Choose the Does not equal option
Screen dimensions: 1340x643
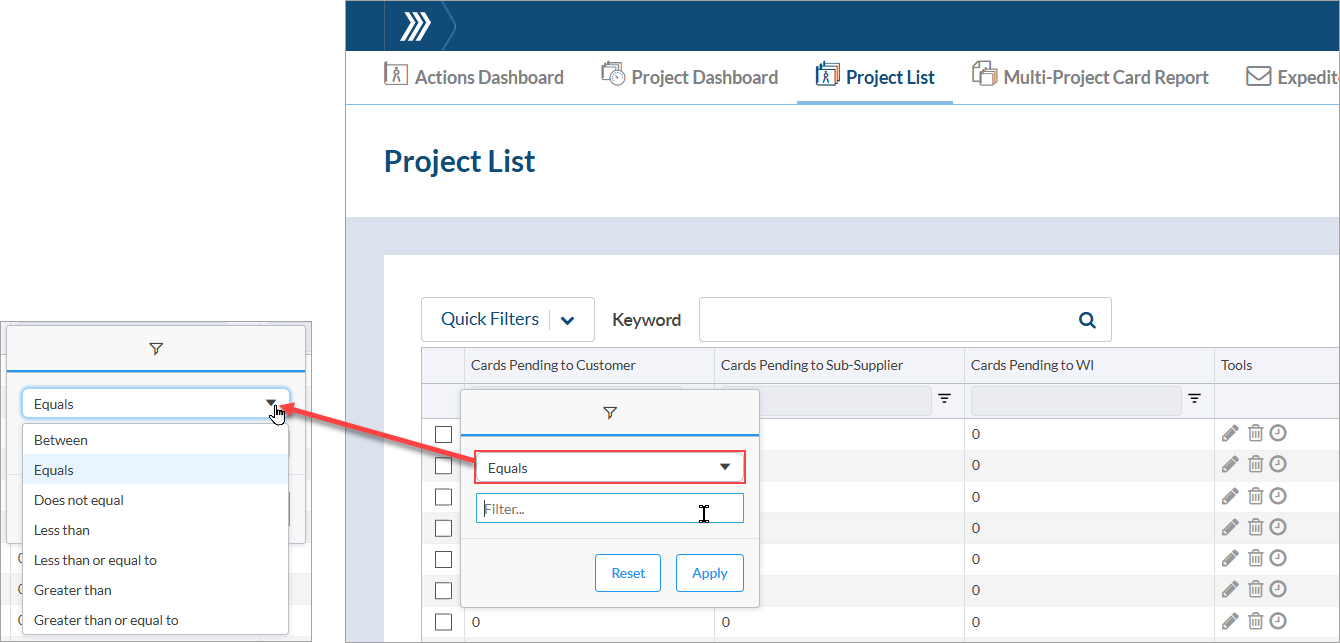155,500
